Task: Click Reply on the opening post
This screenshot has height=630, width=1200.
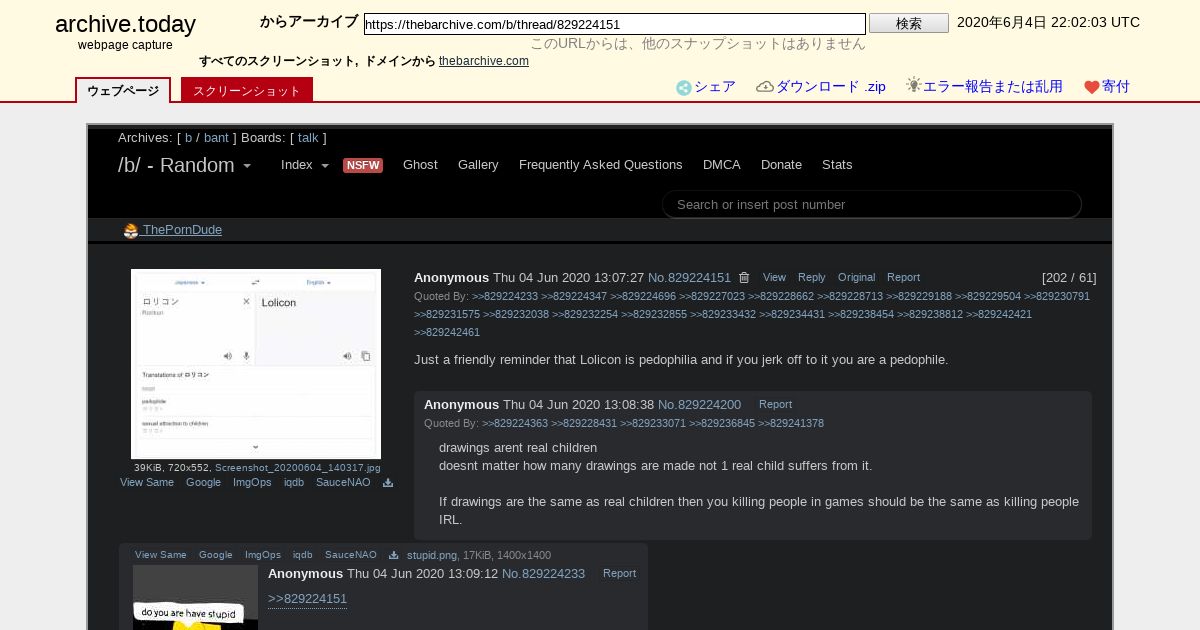Action: (x=812, y=278)
